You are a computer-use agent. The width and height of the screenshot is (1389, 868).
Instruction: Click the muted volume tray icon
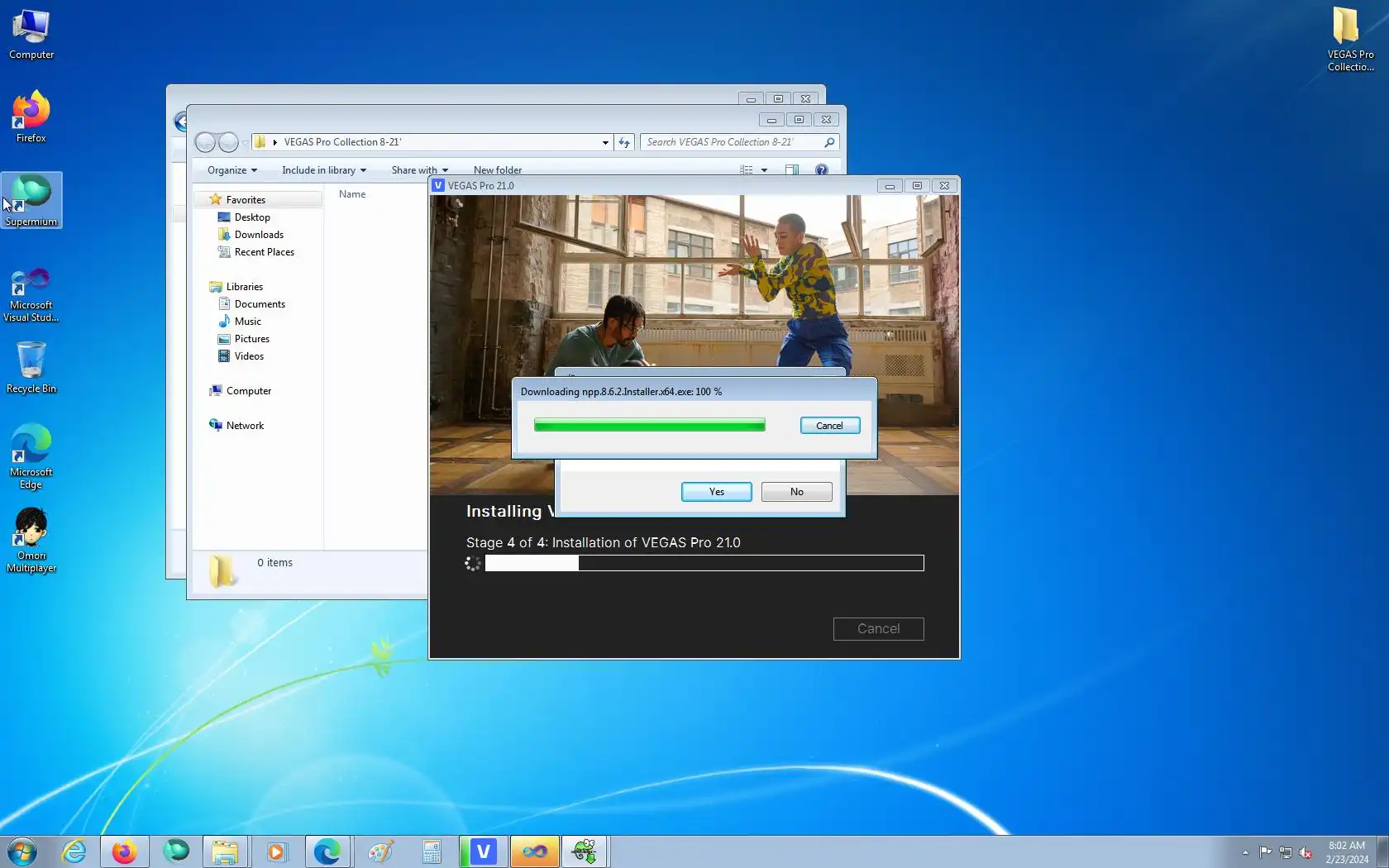click(1305, 852)
